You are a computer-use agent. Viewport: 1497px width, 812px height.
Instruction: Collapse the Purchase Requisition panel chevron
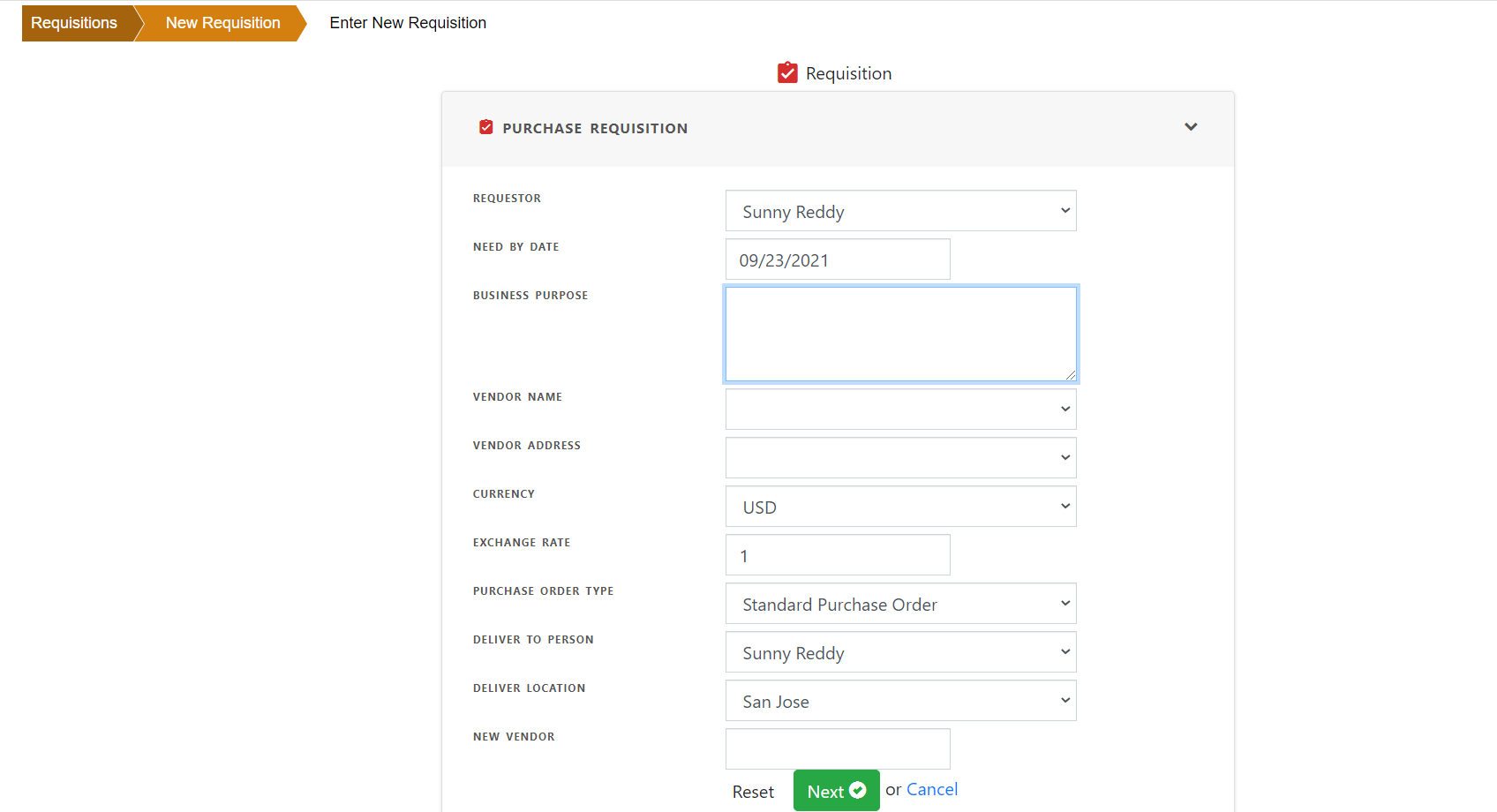tap(1191, 127)
